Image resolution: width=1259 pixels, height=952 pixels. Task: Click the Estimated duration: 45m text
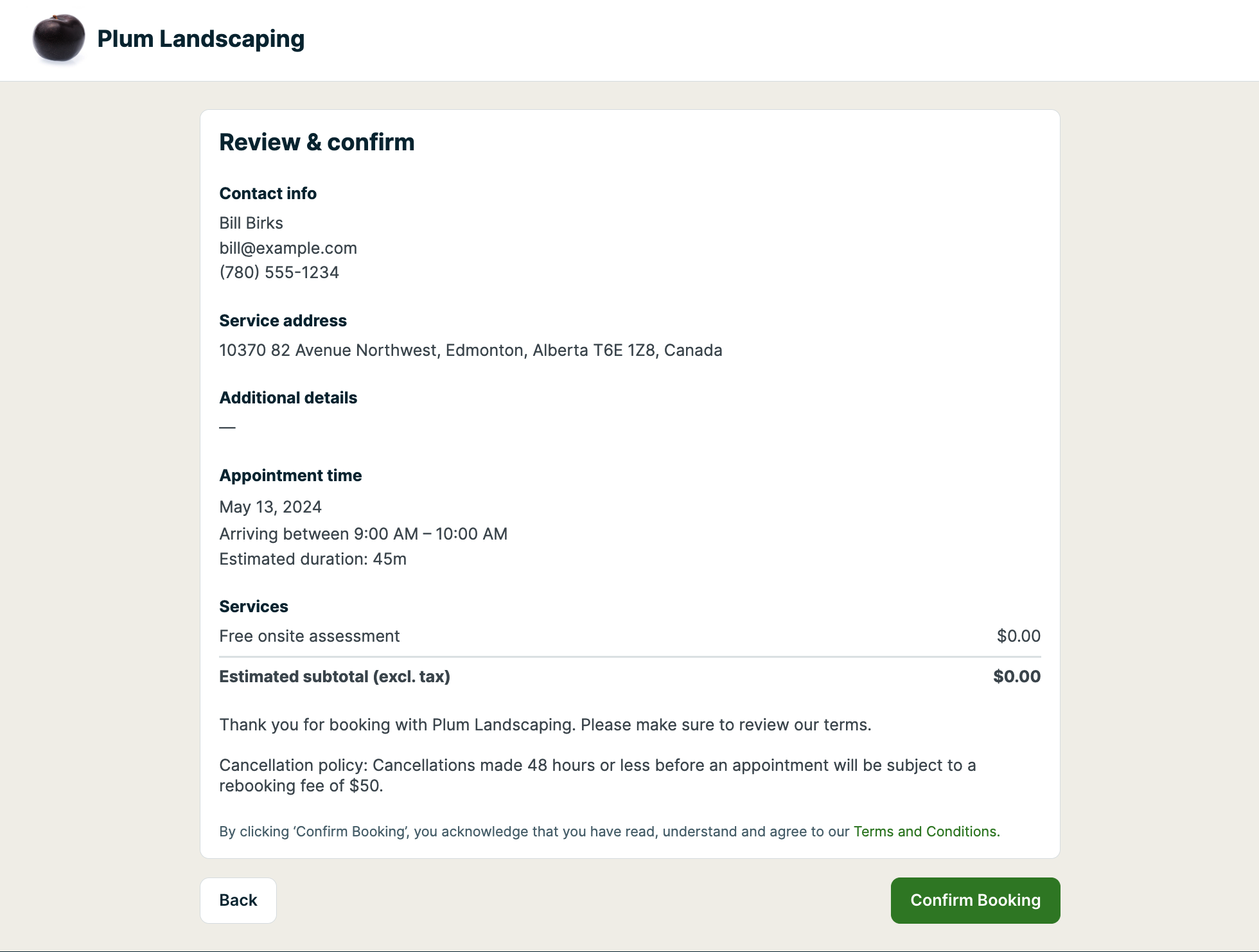313,559
